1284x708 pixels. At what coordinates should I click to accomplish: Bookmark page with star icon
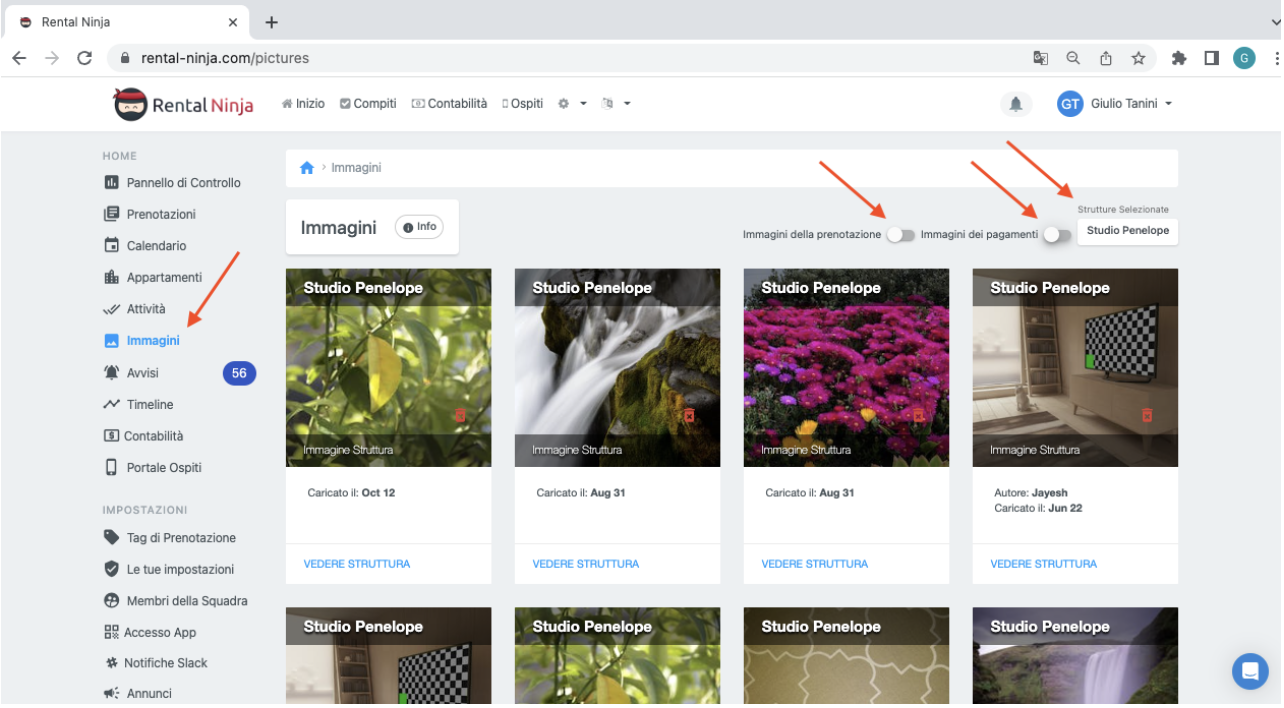point(1138,58)
